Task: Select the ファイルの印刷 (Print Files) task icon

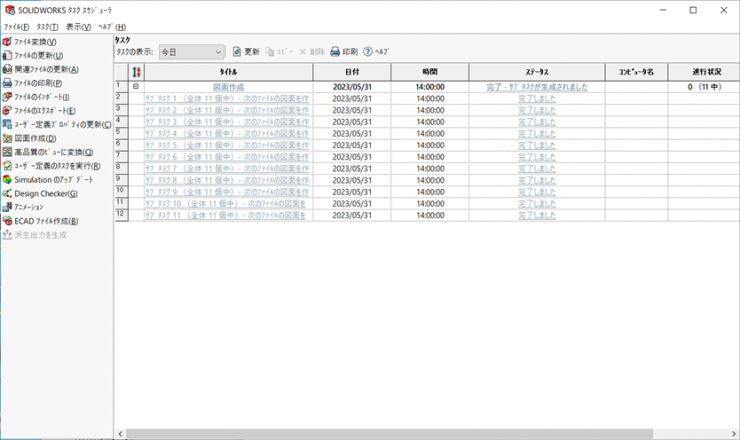Action: click(x=7, y=83)
